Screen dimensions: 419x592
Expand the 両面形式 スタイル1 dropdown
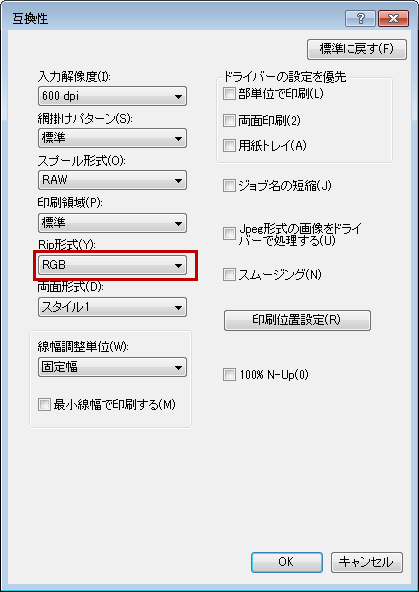coord(112,307)
